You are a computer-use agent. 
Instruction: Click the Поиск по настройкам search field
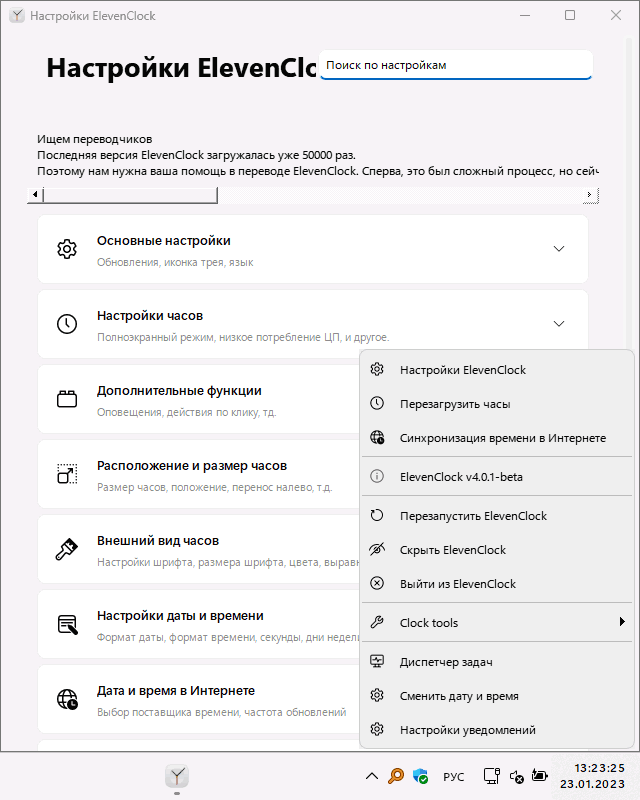click(x=456, y=65)
